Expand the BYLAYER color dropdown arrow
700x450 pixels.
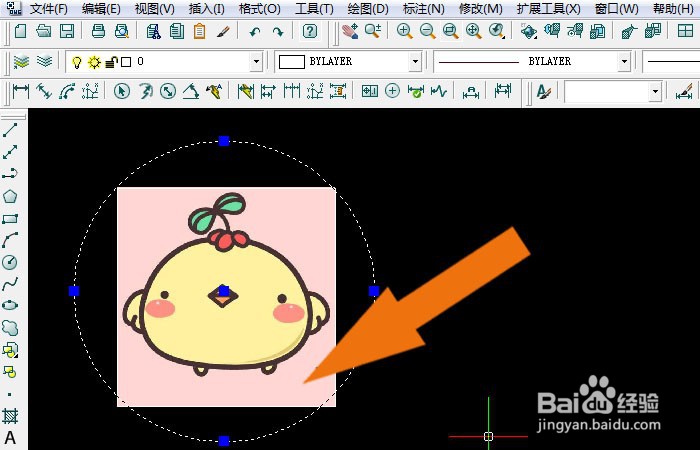[415, 62]
